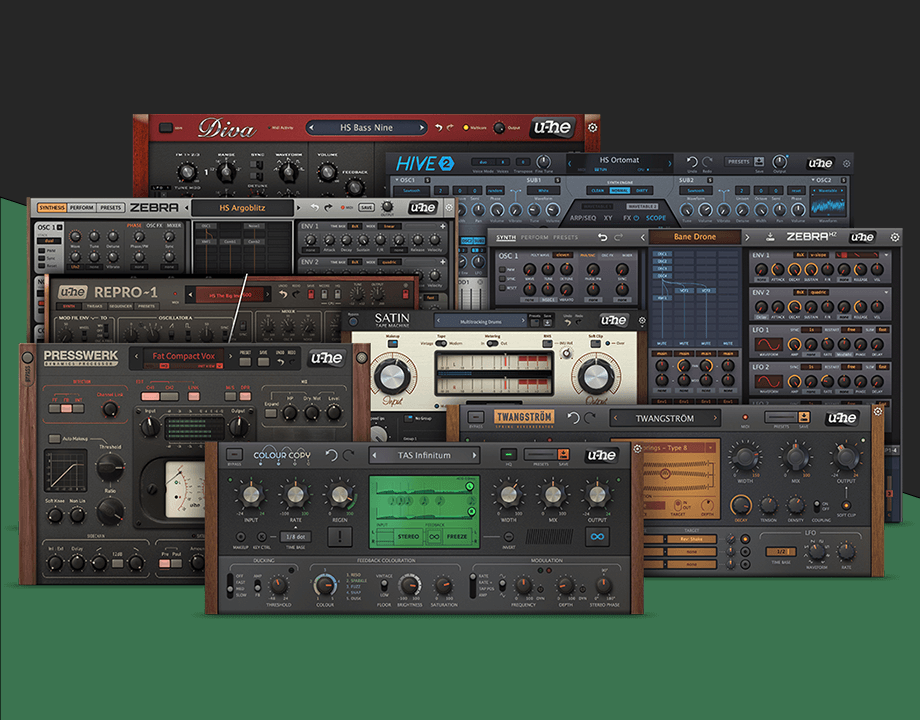Select the CLEAN synth engine in Hive 2
920x720 pixels.
click(597, 190)
